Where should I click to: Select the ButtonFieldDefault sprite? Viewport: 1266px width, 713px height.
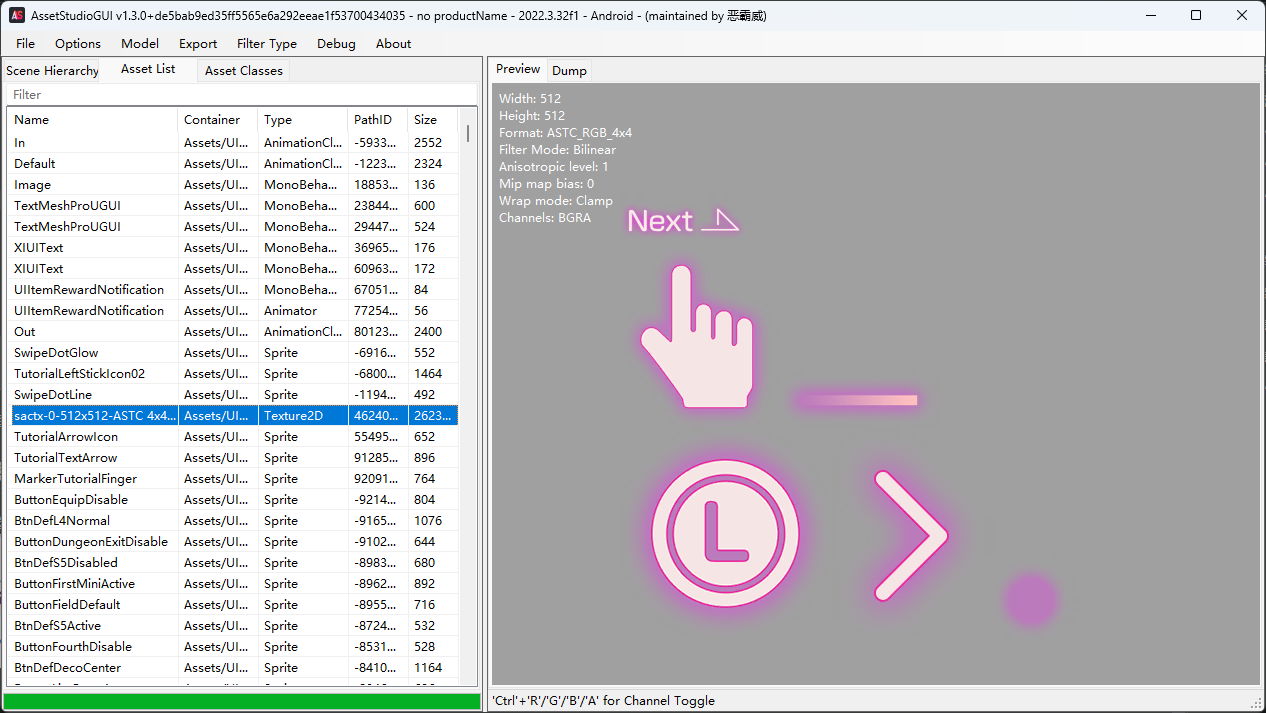pos(235,605)
